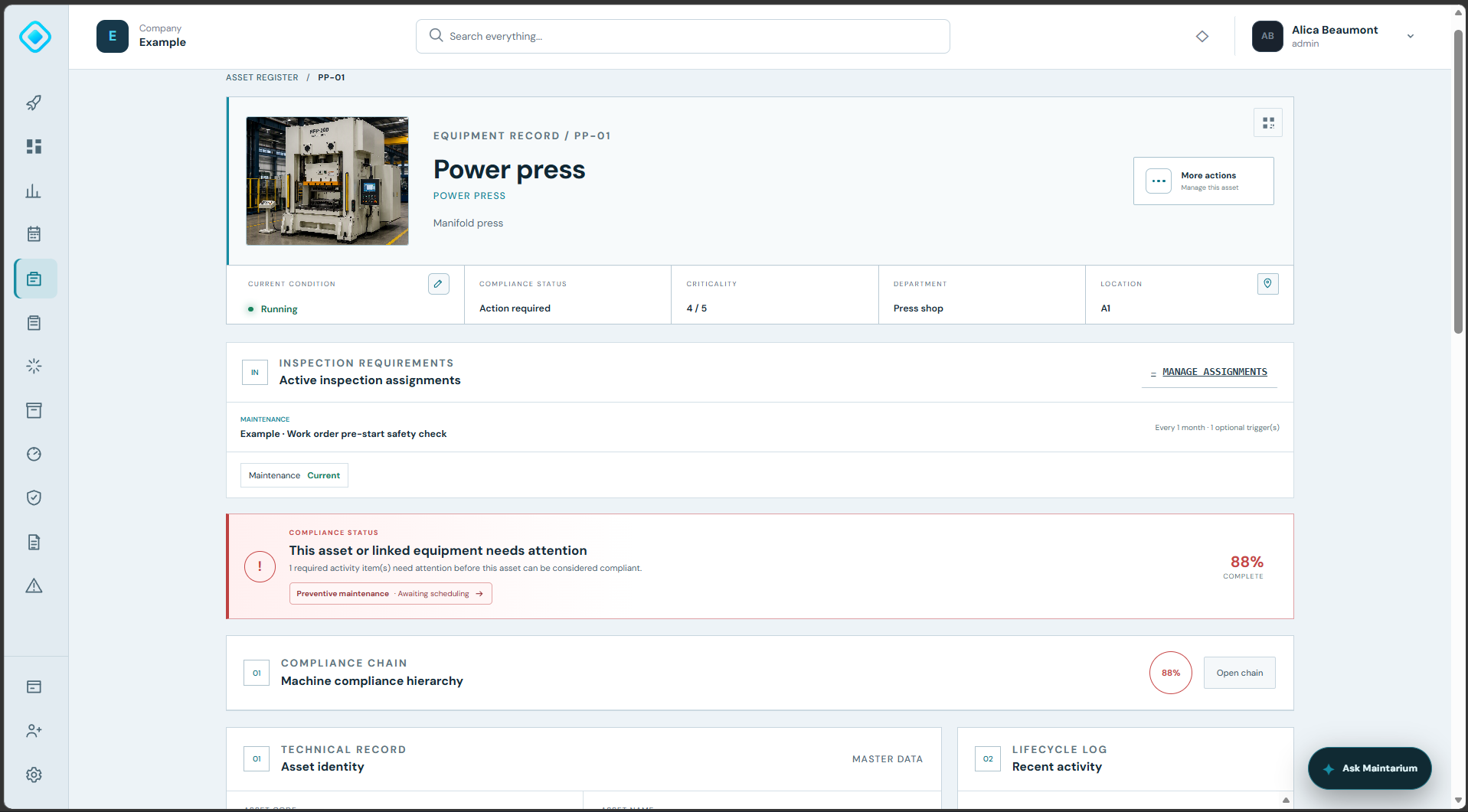Open the Preventive maintenance awaiting scheduling chip
Screen dimensions: 1468x812
(x=391, y=593)
